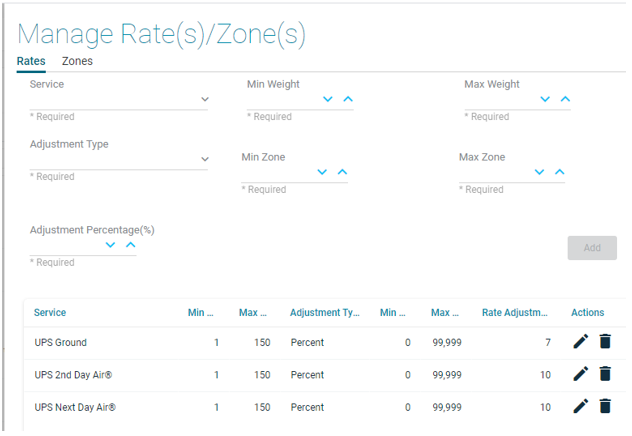
Task: Increase Min Zone with up arrow
Action: pos(342,172)
